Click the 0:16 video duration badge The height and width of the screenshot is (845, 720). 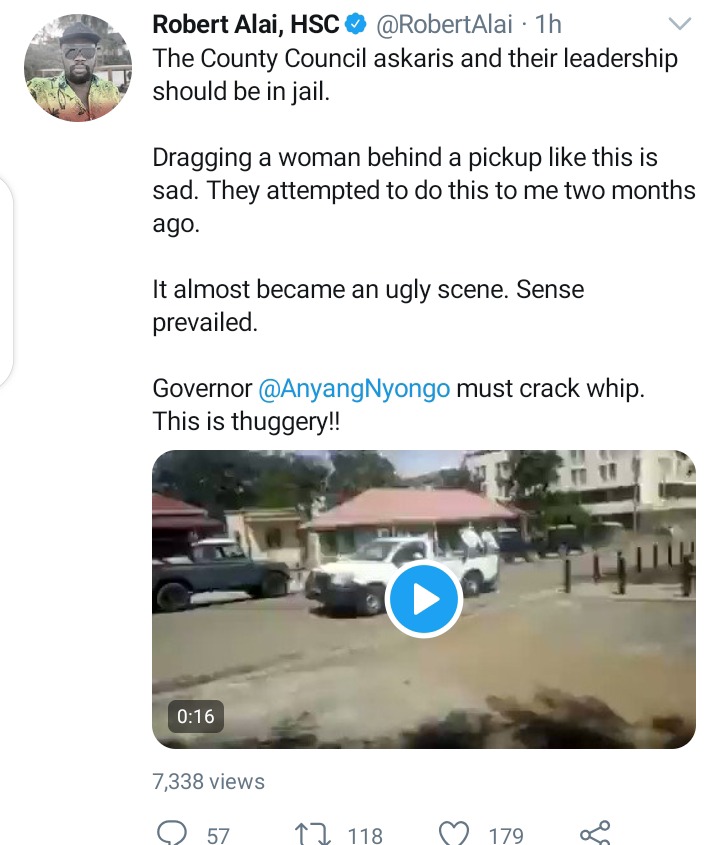coord(196,716)
